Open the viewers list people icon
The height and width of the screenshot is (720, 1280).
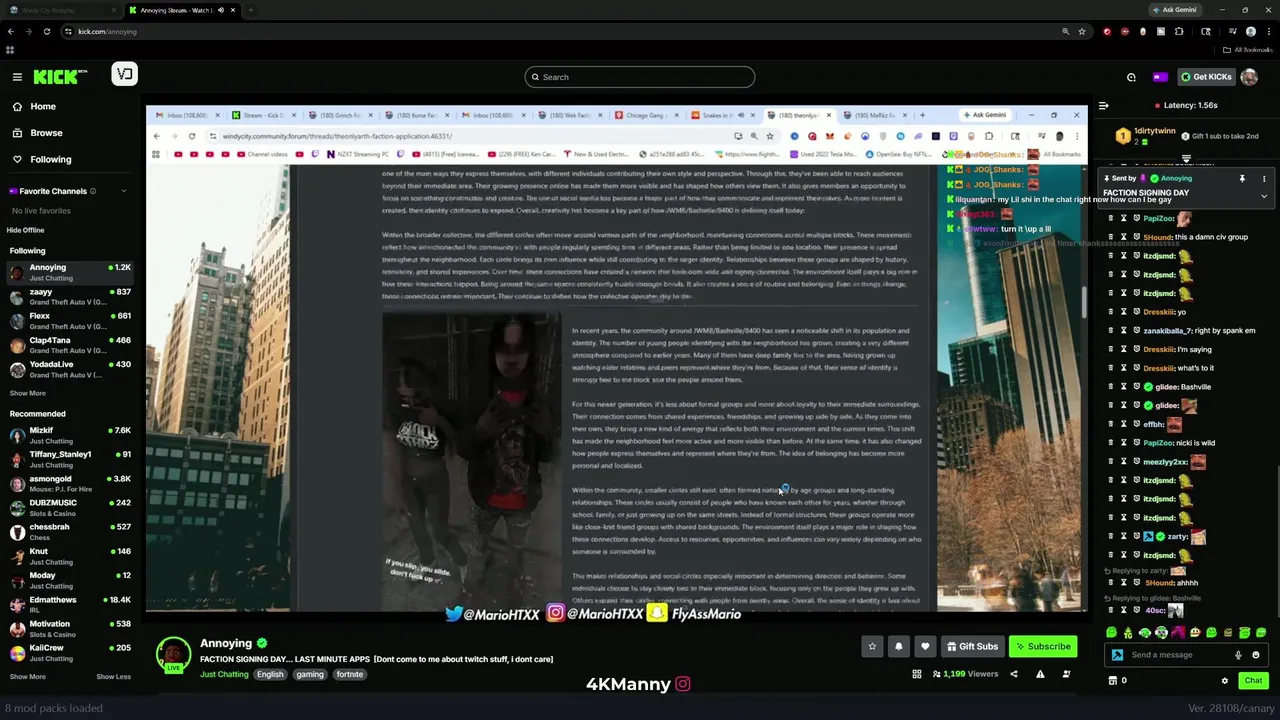[1066, 675]
